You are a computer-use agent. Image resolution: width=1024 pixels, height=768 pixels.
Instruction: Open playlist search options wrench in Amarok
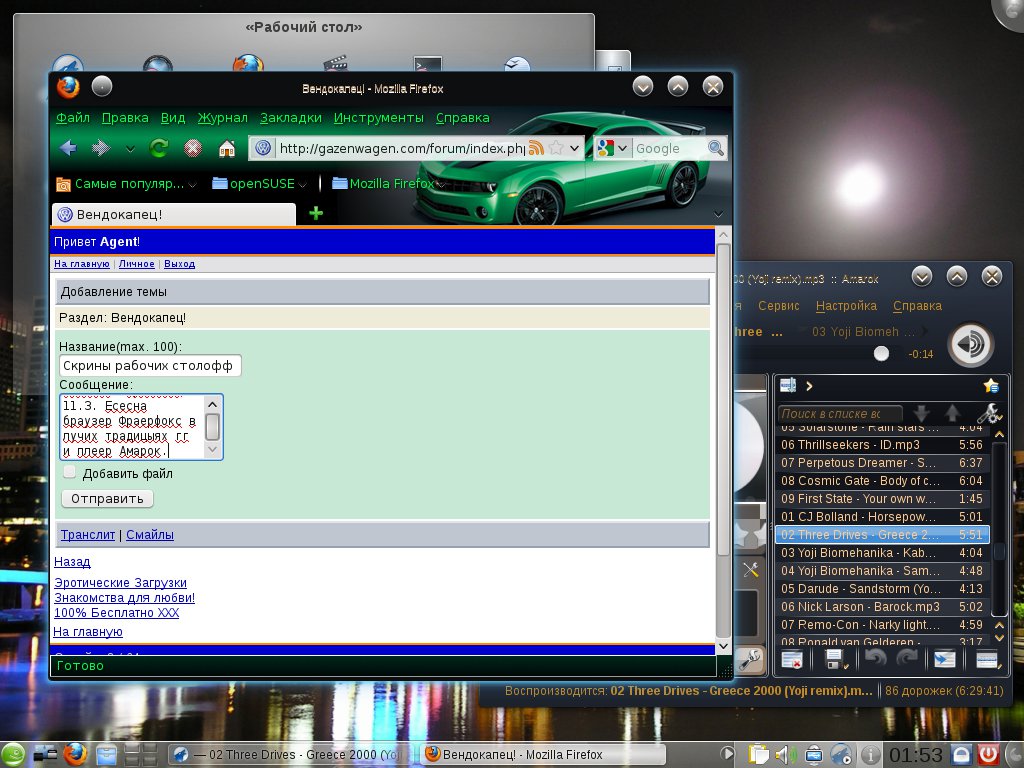(989, 413)
